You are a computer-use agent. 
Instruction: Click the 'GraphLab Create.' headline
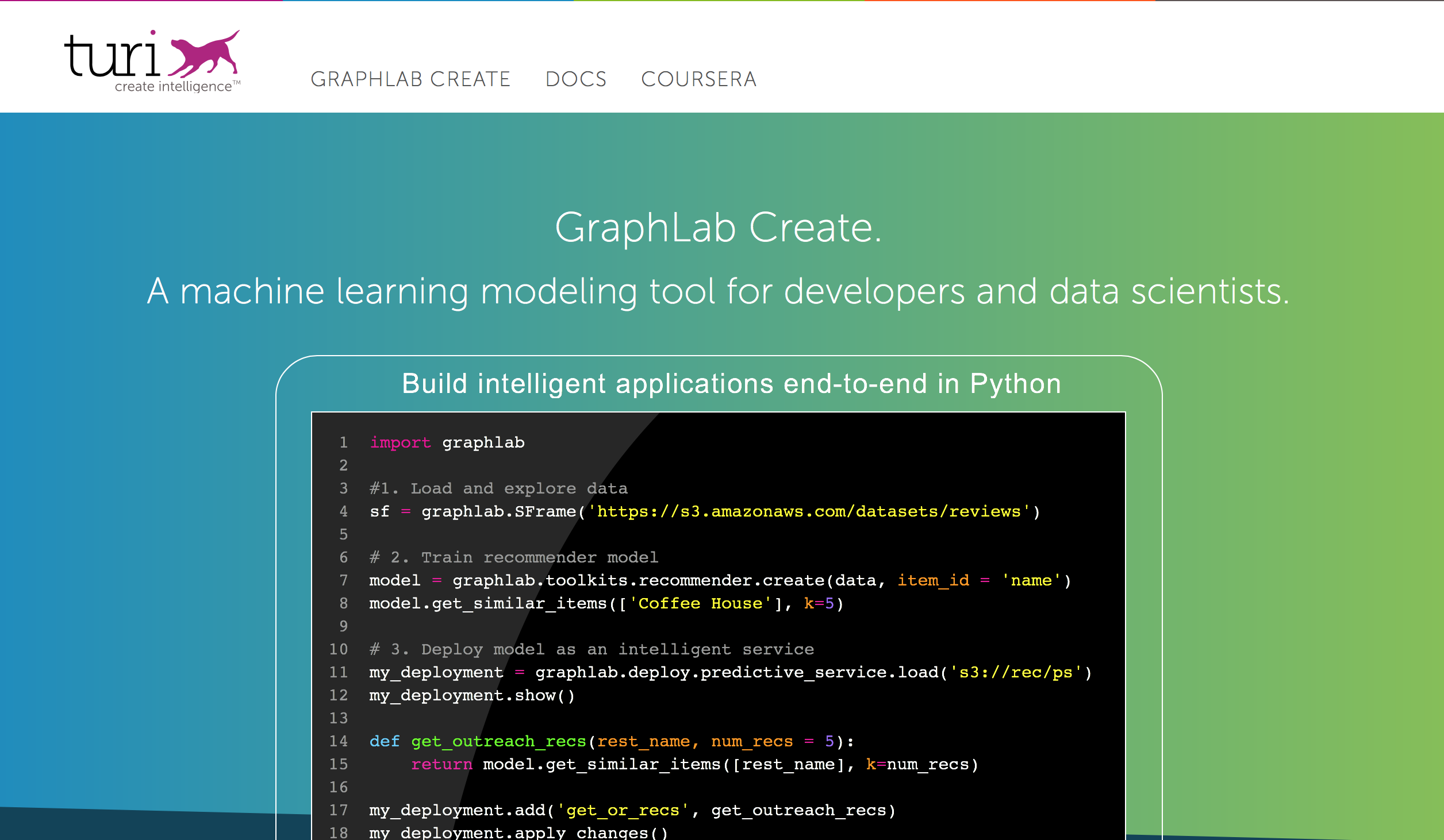[x=719, y=228]
